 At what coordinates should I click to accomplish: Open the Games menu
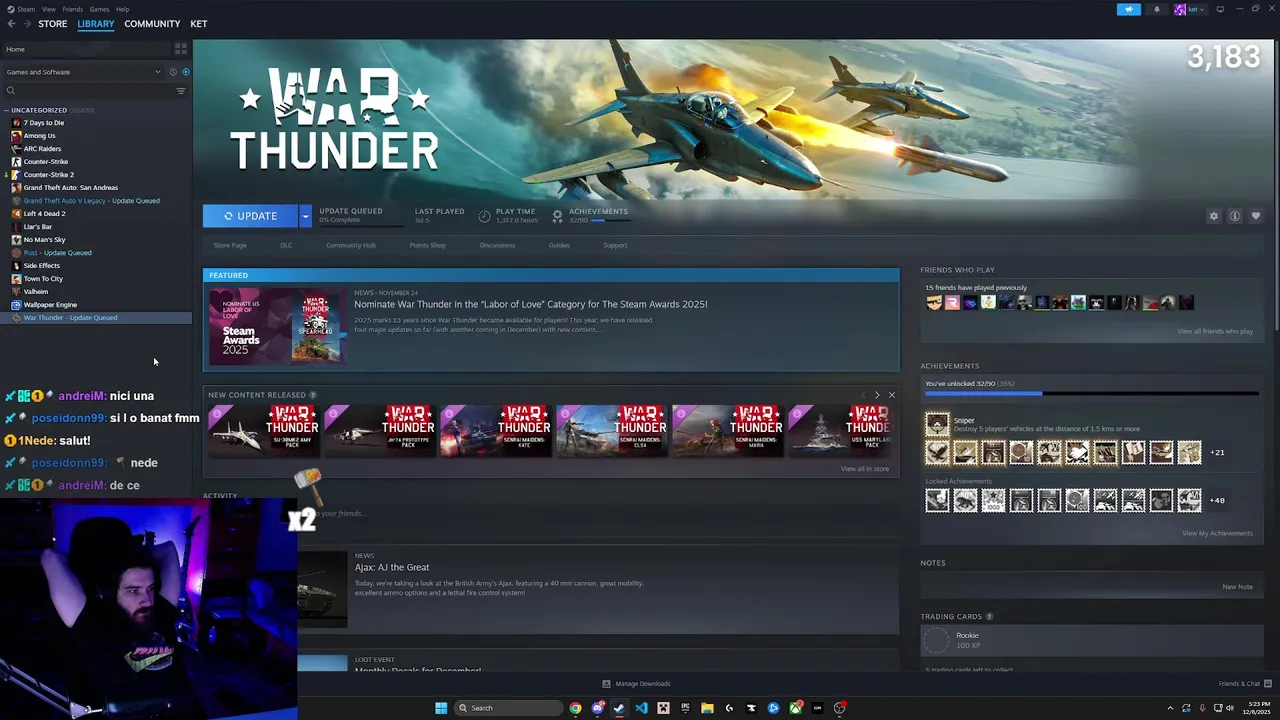pos(99,9)
